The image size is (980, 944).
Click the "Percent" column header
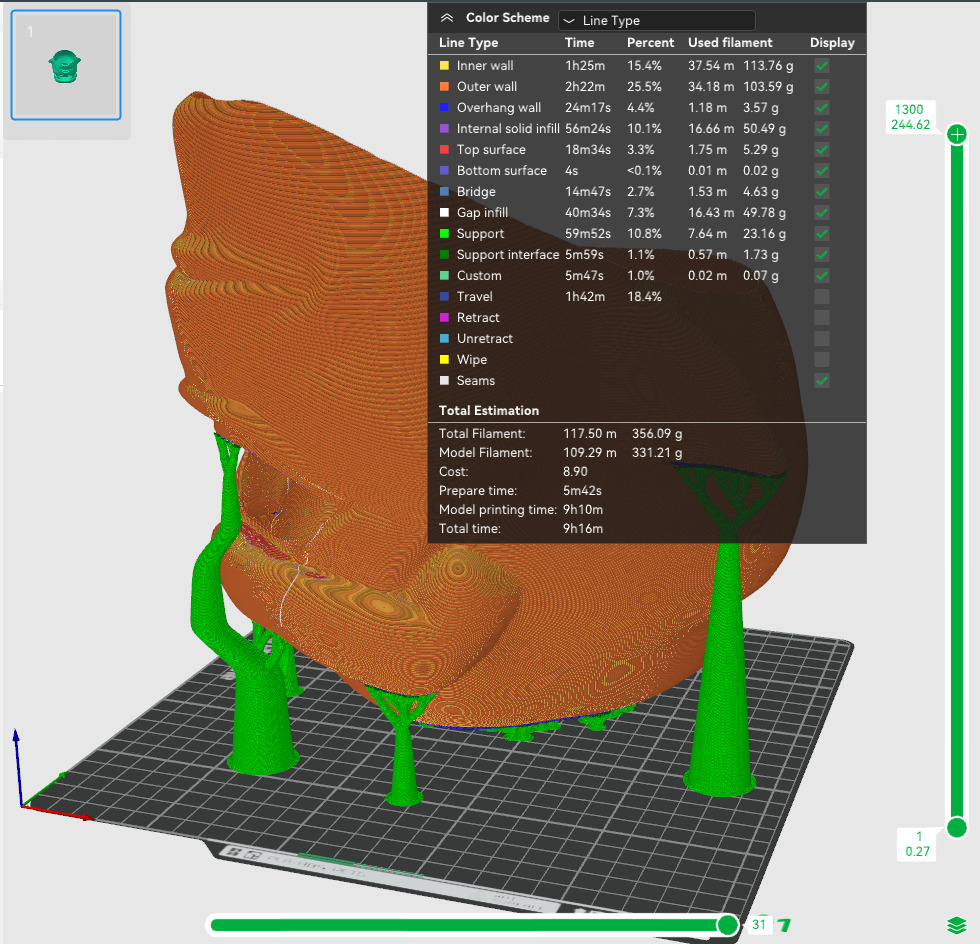[650, 43]
